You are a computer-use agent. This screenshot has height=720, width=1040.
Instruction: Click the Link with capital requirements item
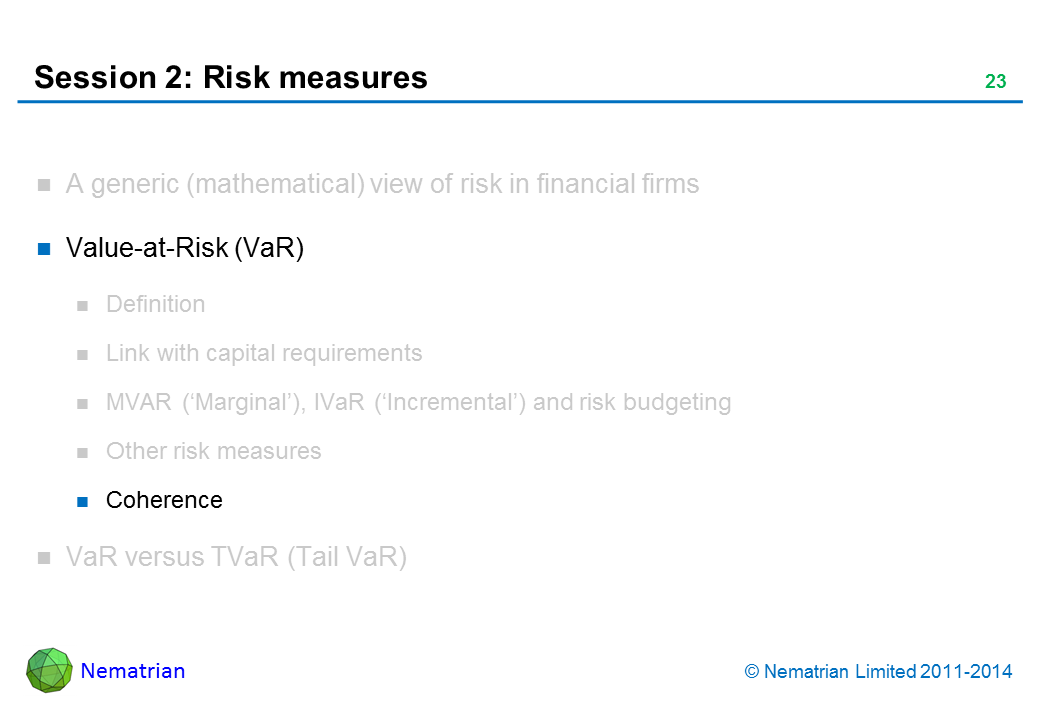pyautogui.click(x=264, y=353)
